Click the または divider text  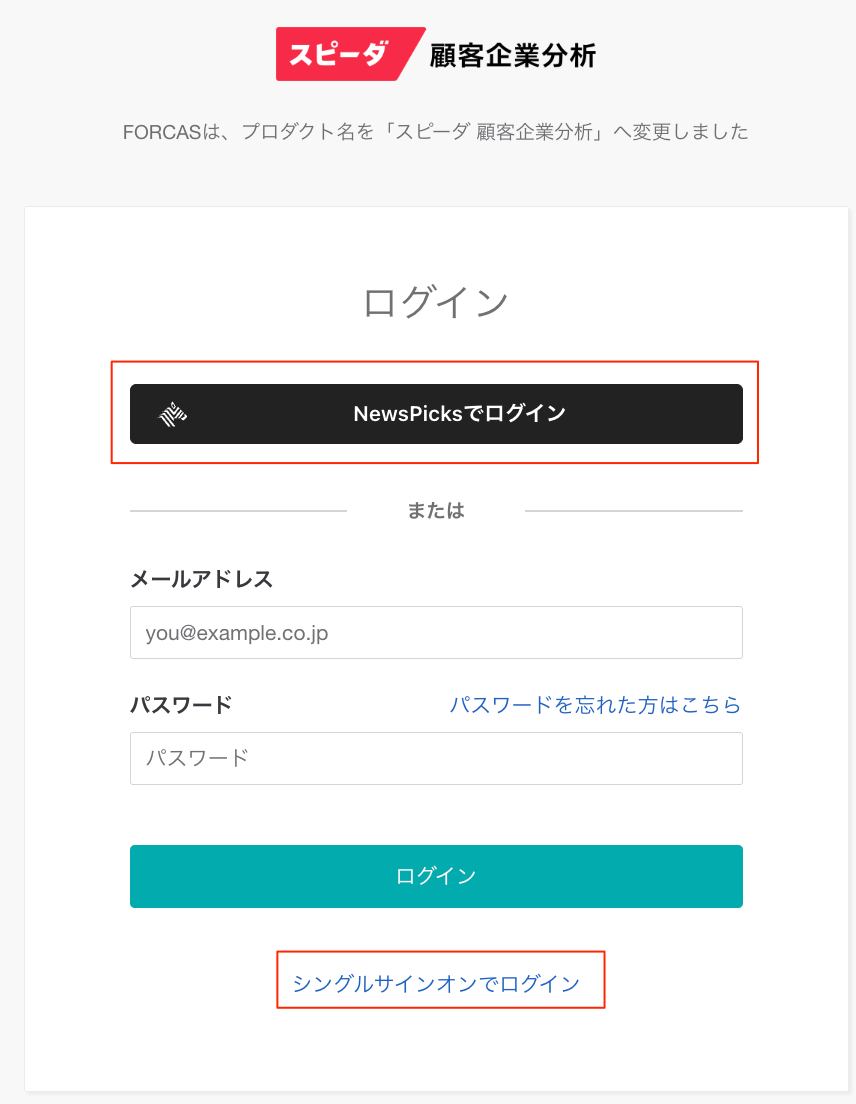coord(436,510)
